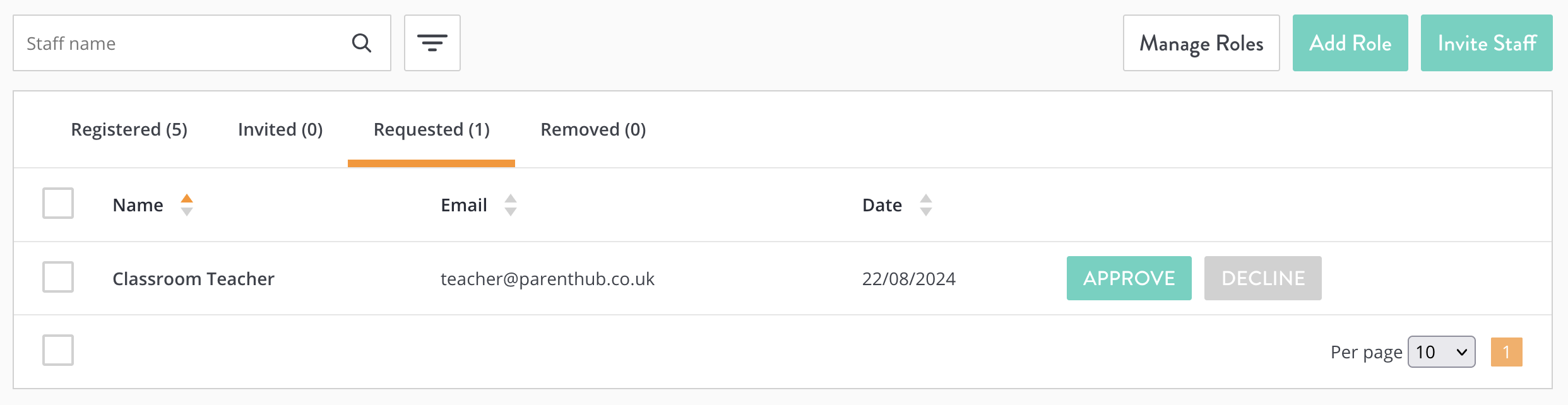Viewport: 1568px width, 405px height.
Task: Sort by Date column arrows
Action: (926, 205)
